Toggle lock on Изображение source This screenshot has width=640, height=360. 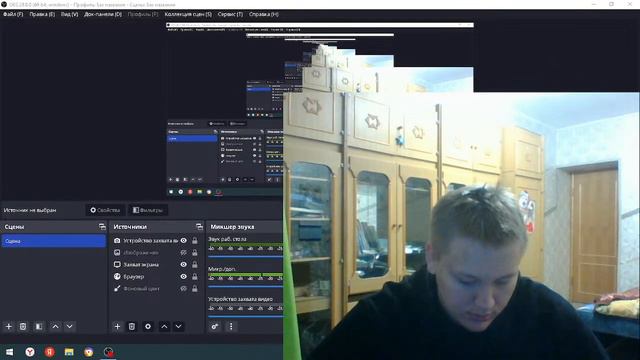(195, 253)
